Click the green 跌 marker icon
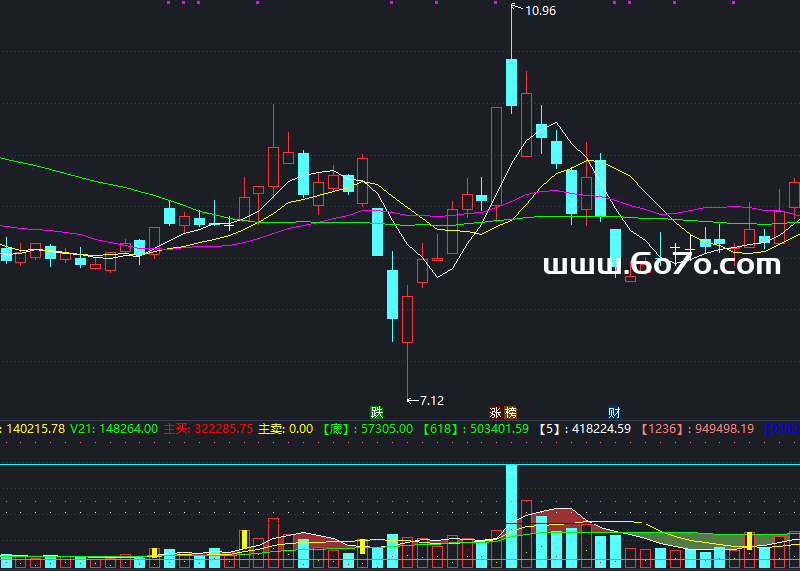 point(377,412)
